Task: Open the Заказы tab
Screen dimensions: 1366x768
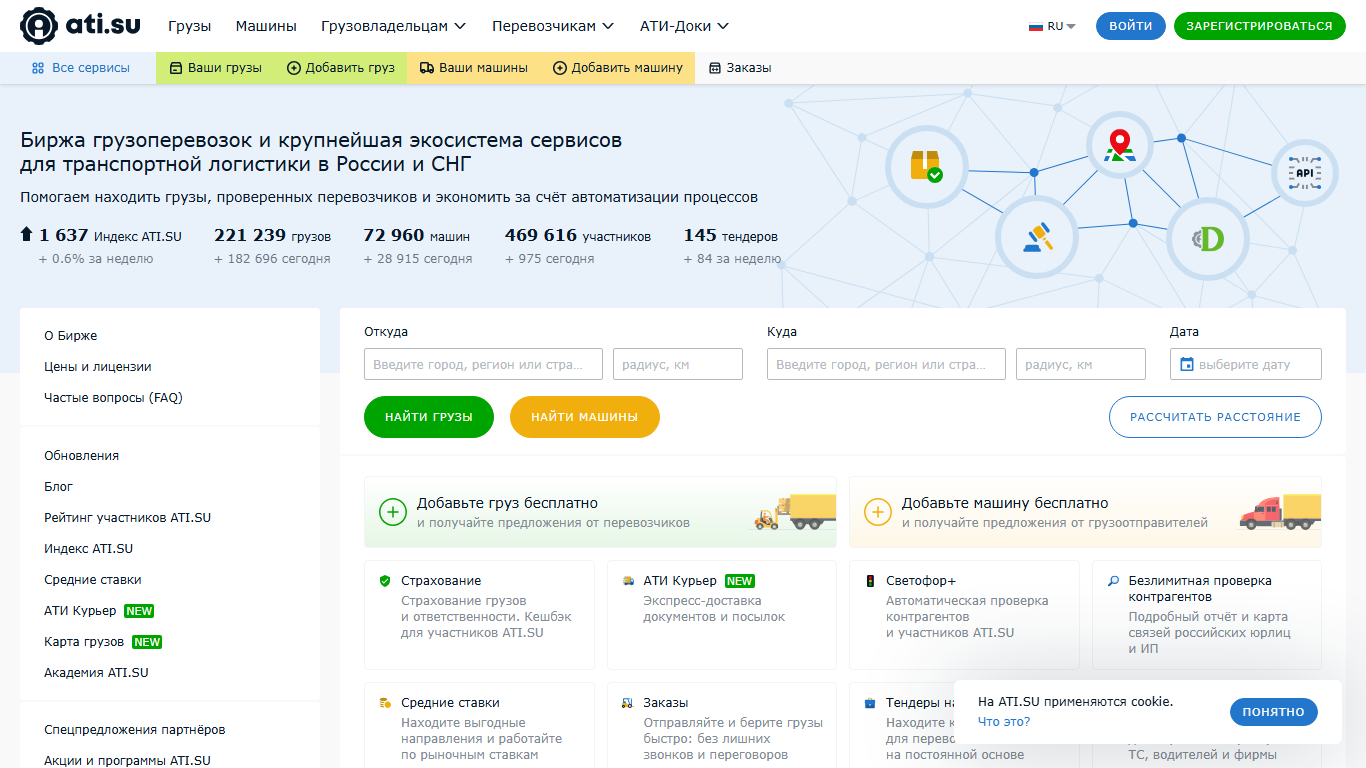Action: click(740, 68)
